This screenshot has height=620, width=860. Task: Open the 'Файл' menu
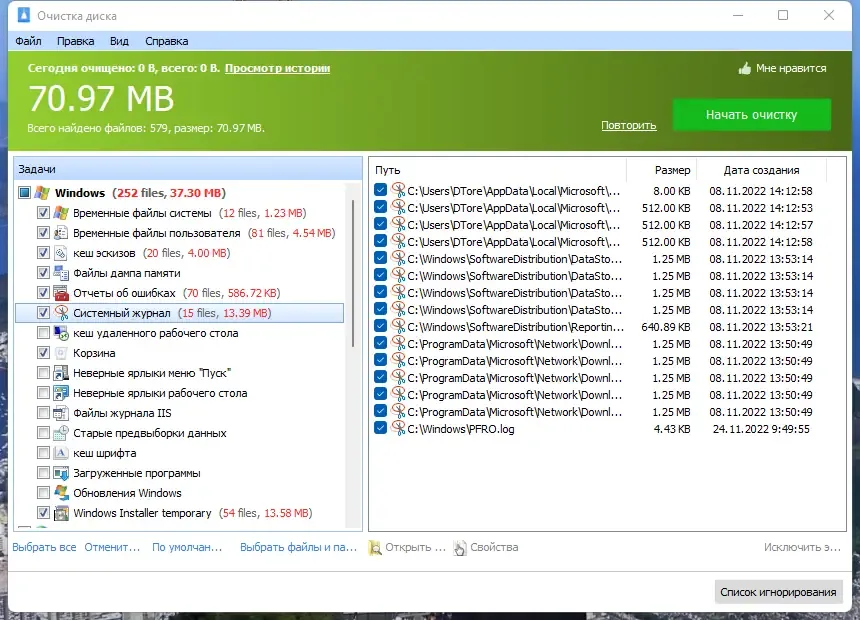[29, 41]
